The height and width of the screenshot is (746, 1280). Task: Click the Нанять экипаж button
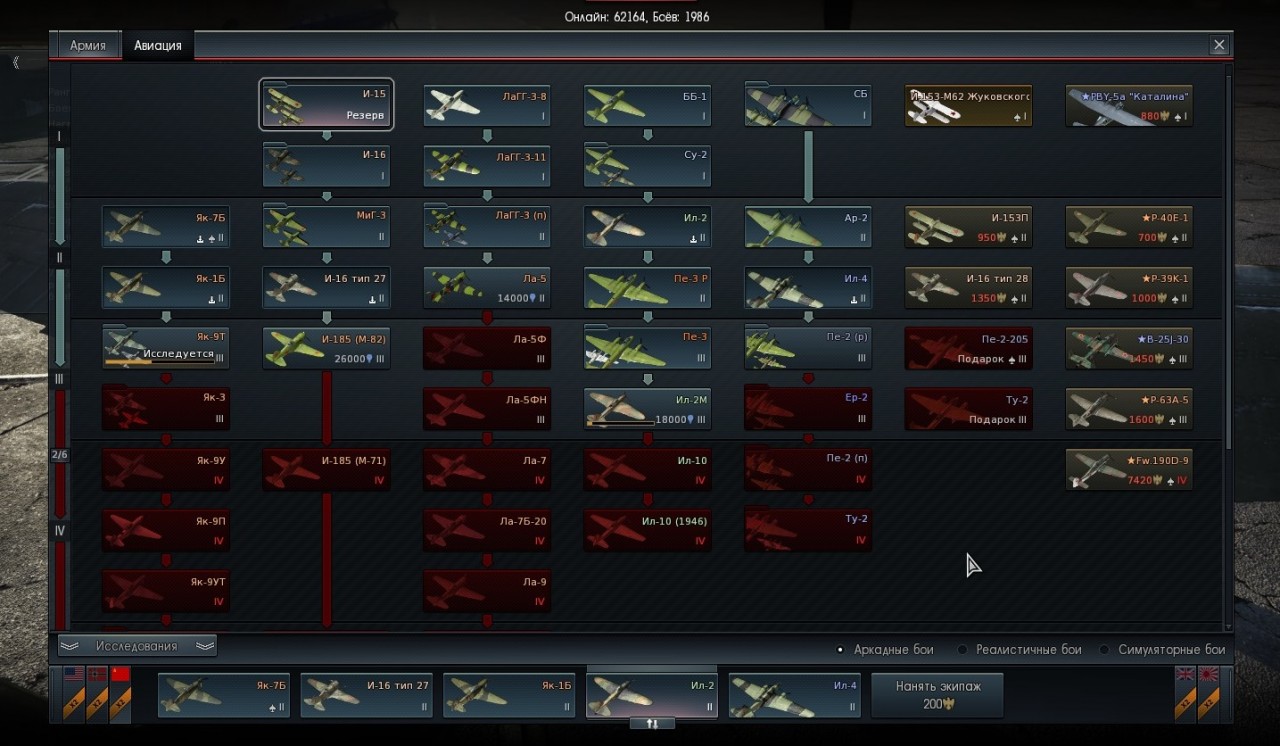coord(937,695)
